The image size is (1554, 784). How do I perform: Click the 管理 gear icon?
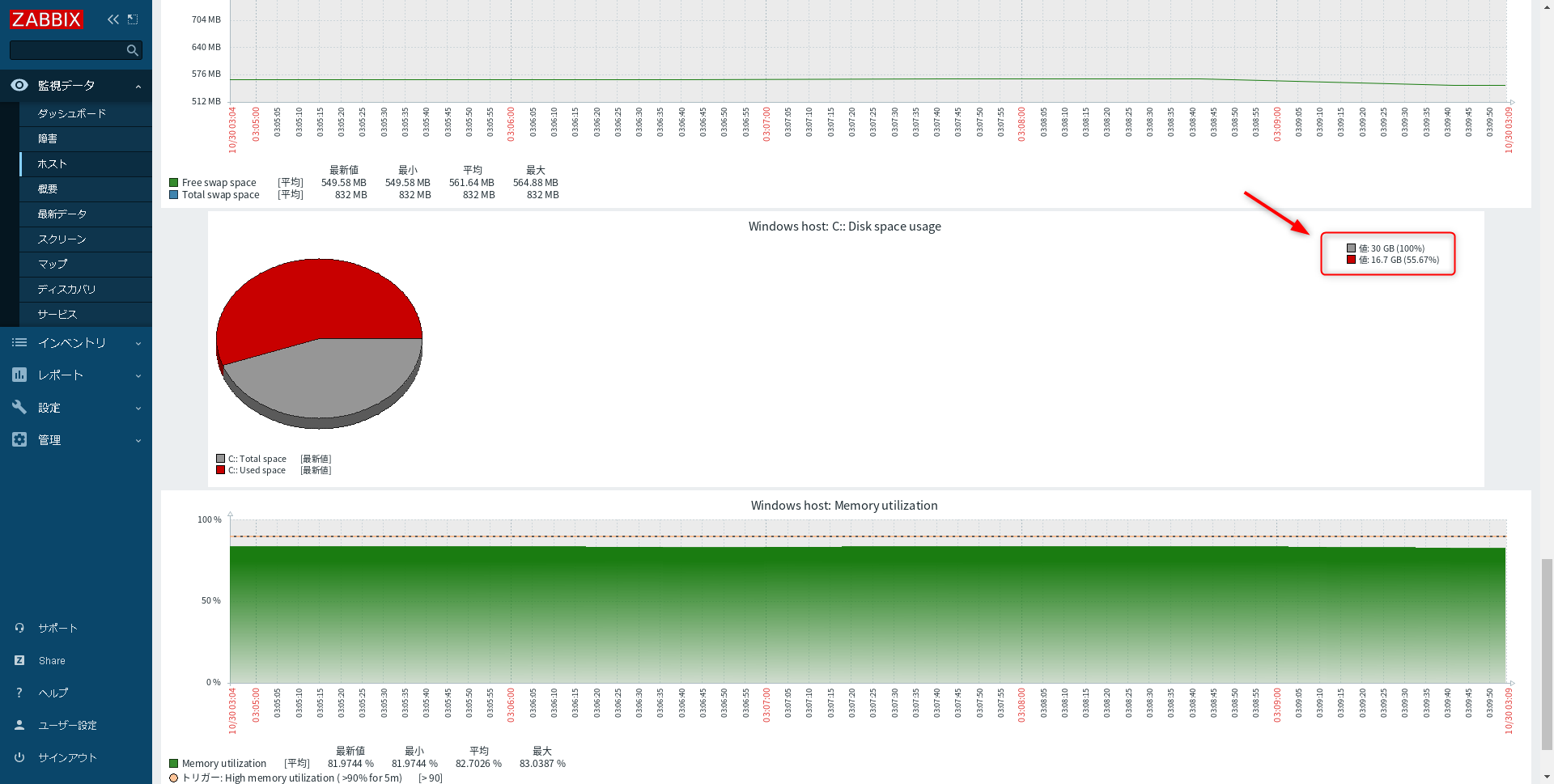point(19,439)
